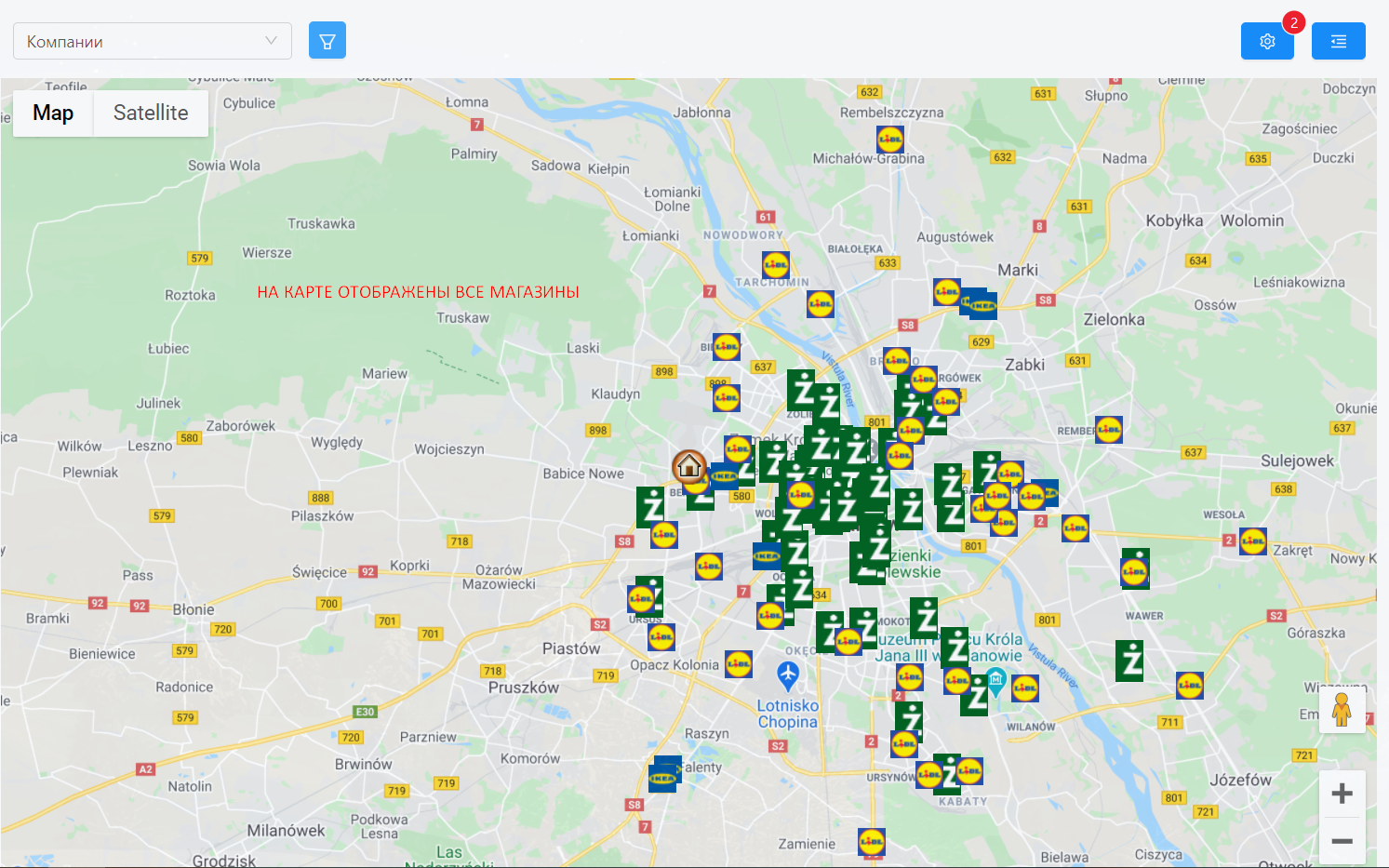Switch to the Satellite map view
This screenshot has width=1389, height=868.
click(x=151, y=113)
